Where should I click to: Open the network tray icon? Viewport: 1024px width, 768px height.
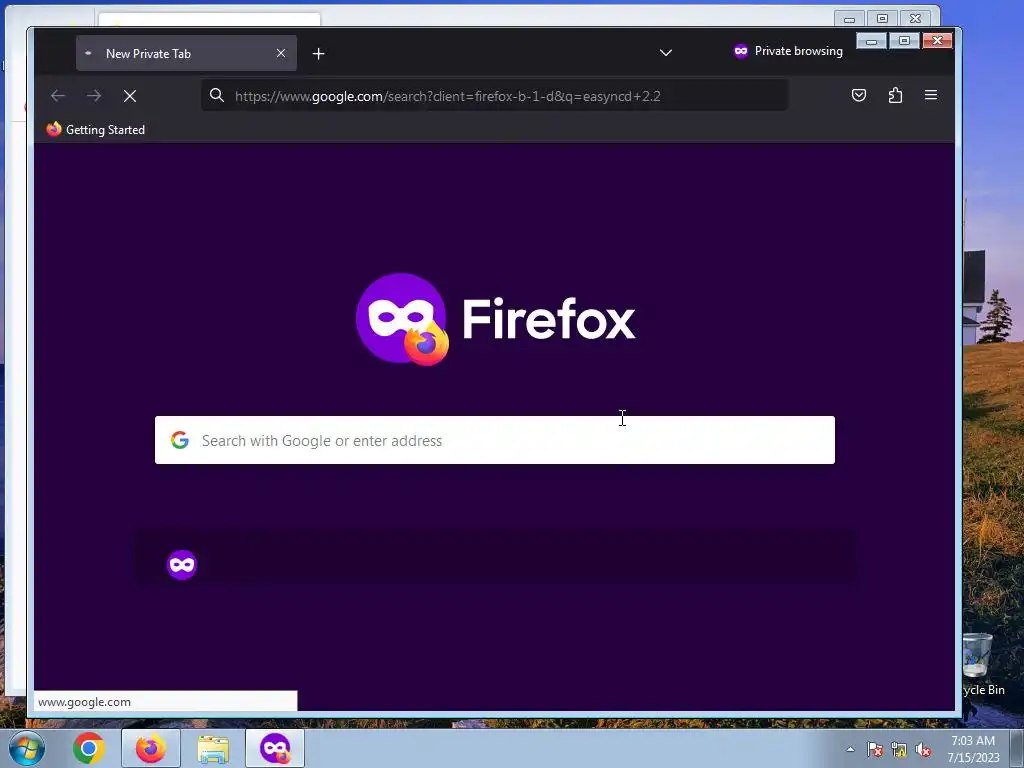click(899, 750)
